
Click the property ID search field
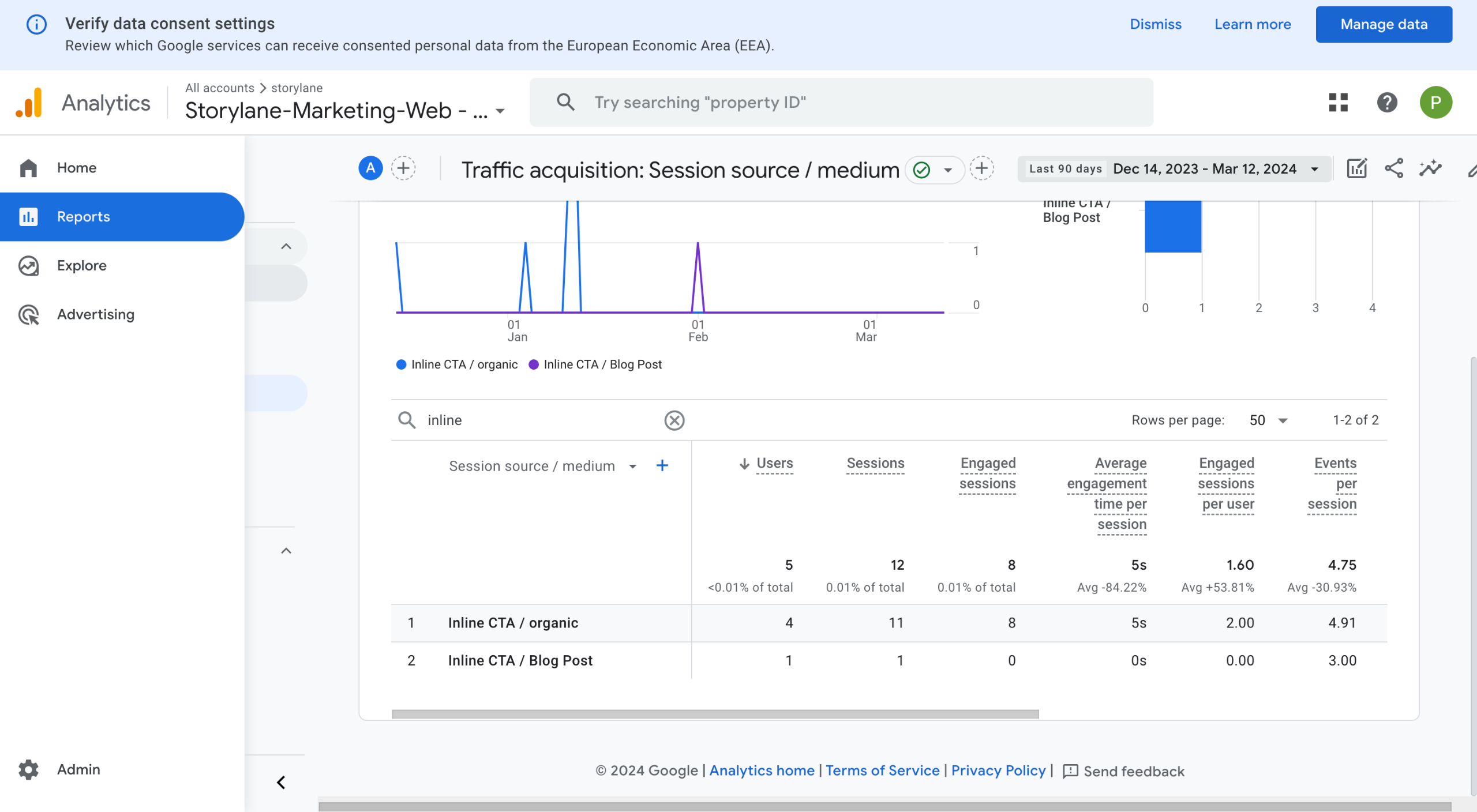click(x=841, y=103)
